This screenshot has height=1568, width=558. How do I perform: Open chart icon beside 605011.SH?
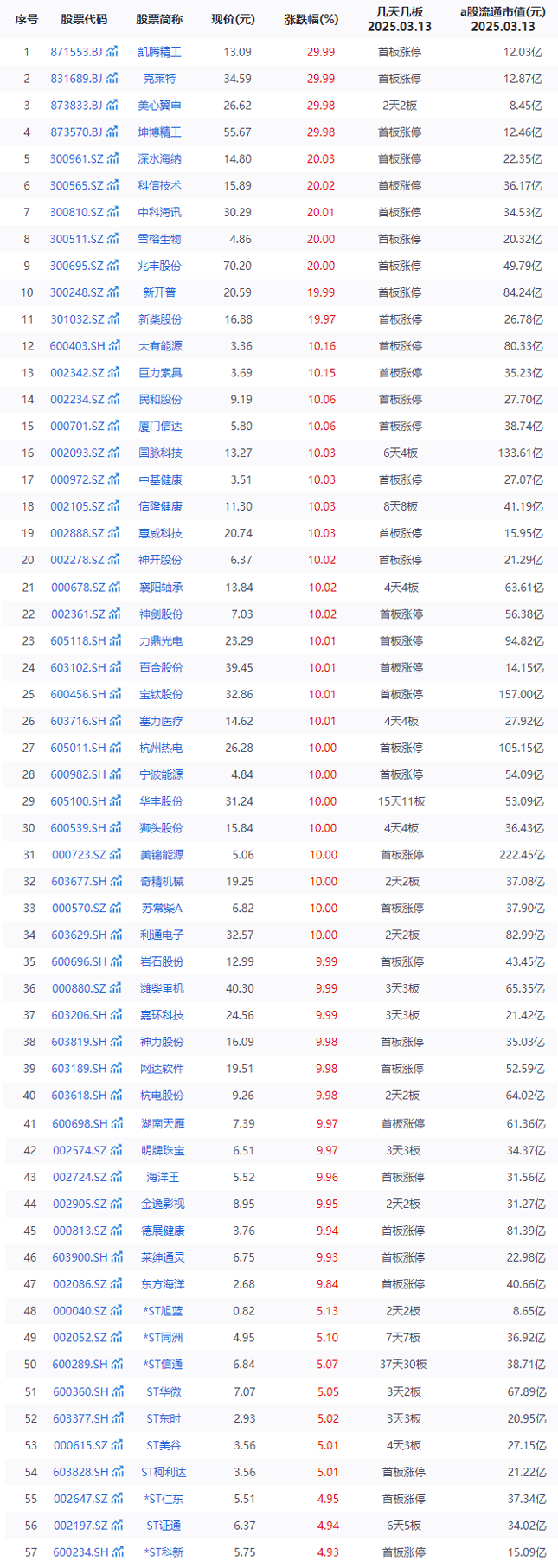tap(116, 748)
